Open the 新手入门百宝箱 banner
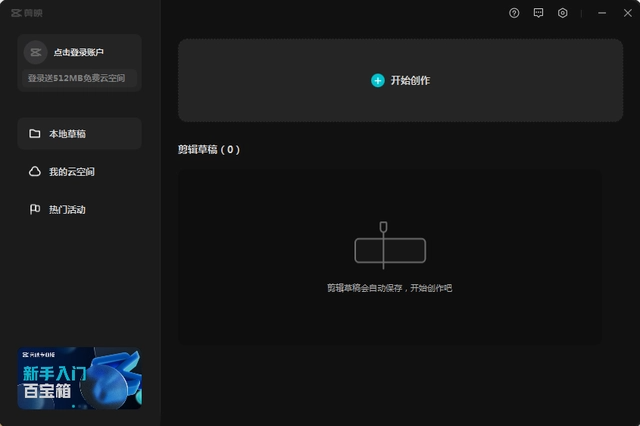Image resolution: width=640 pixels, height=426 pixels. (80, 378)
